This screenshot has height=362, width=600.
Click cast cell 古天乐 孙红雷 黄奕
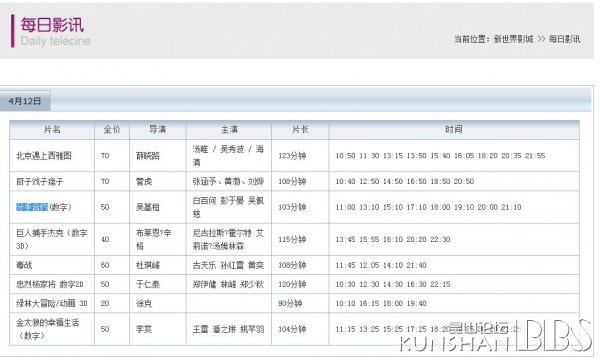[x=228, y=265]
